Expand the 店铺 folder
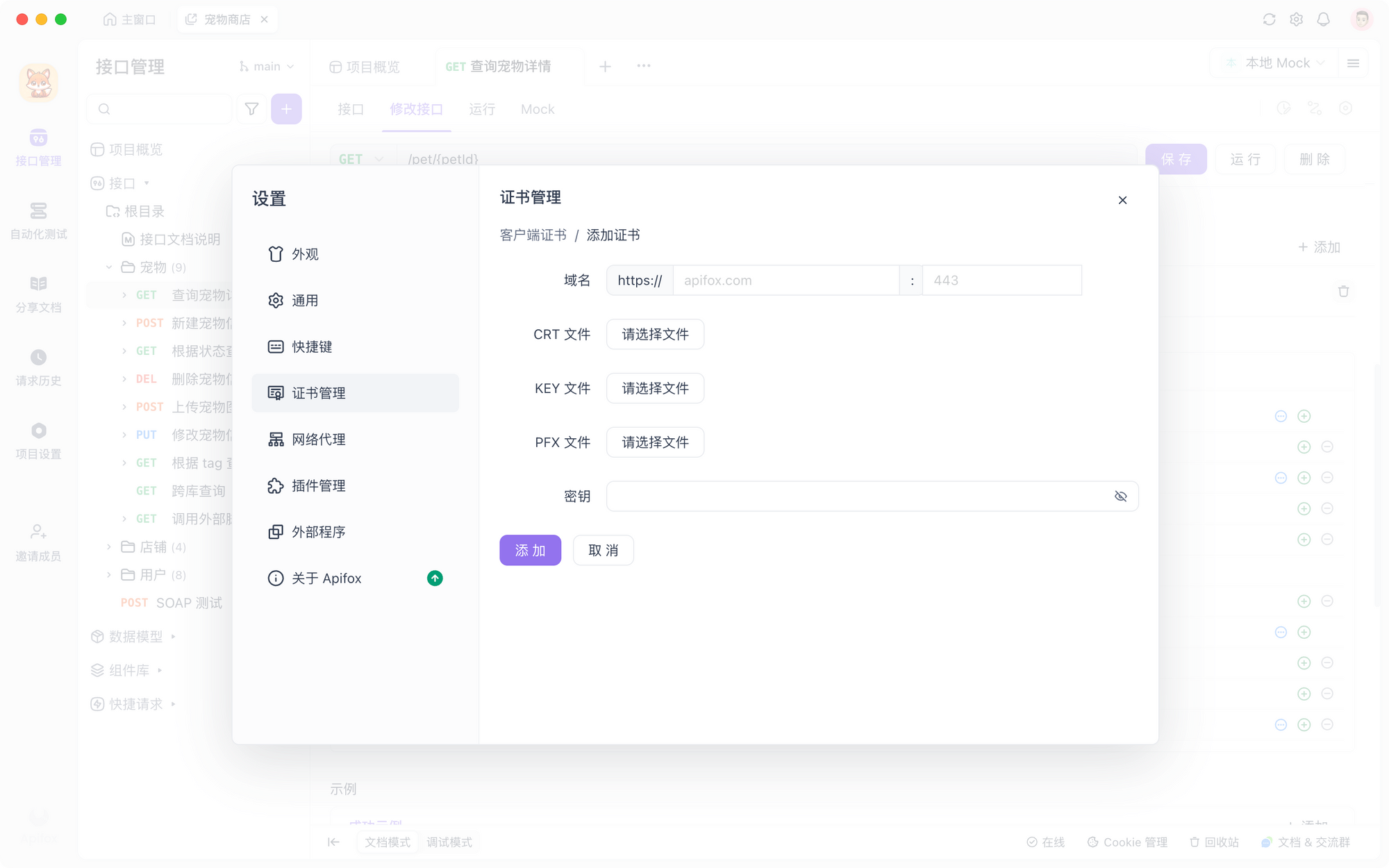The image size is (1389, 868). (x=109, y=547)
